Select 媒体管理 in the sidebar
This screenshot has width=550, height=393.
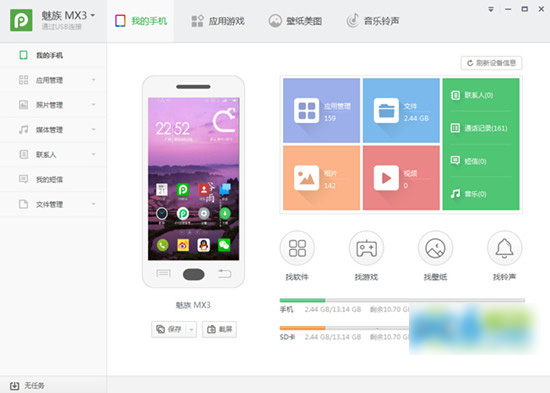[x=53, y=130]
